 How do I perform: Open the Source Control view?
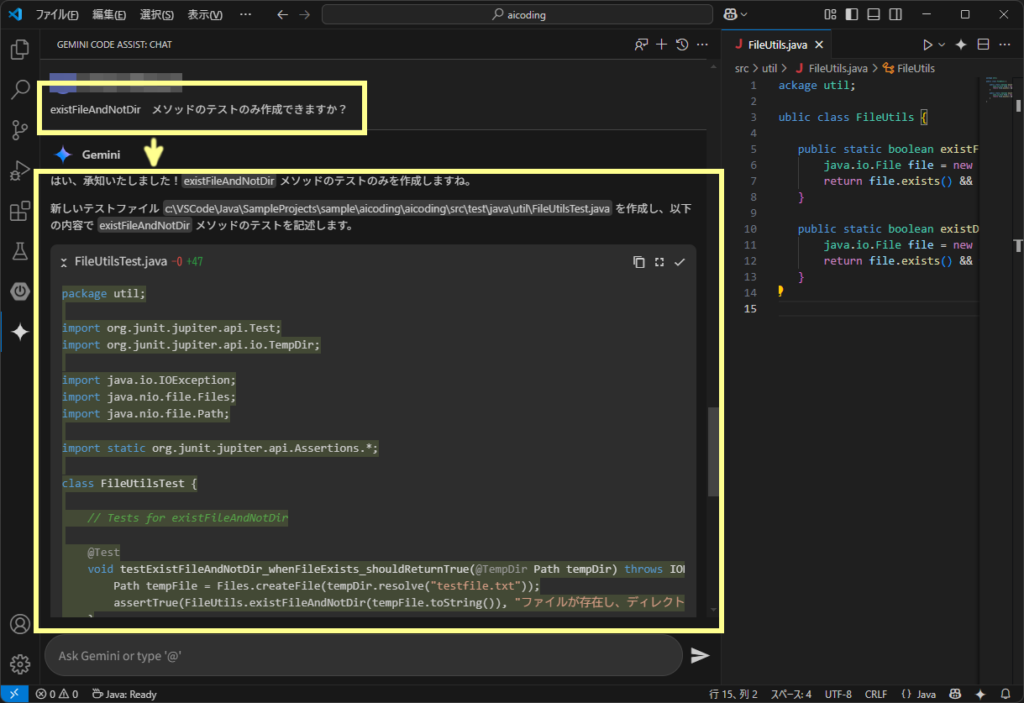click(x=20, y=129)
